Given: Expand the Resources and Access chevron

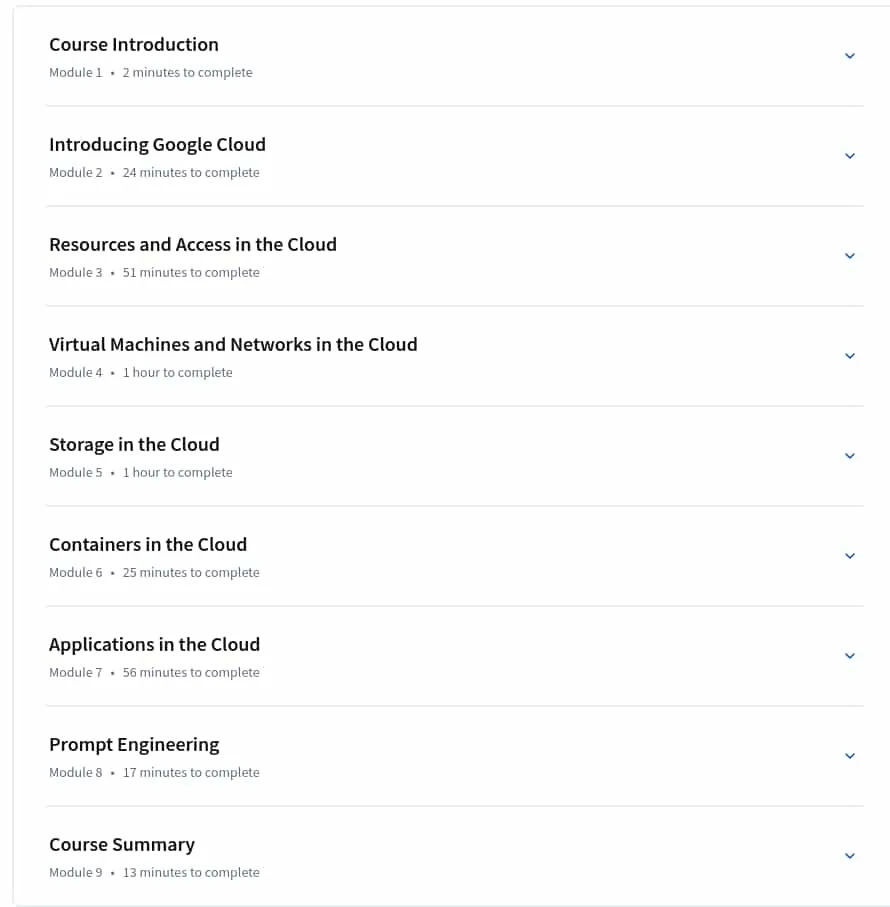Looking at the screenshot, I should click(850, 256).
